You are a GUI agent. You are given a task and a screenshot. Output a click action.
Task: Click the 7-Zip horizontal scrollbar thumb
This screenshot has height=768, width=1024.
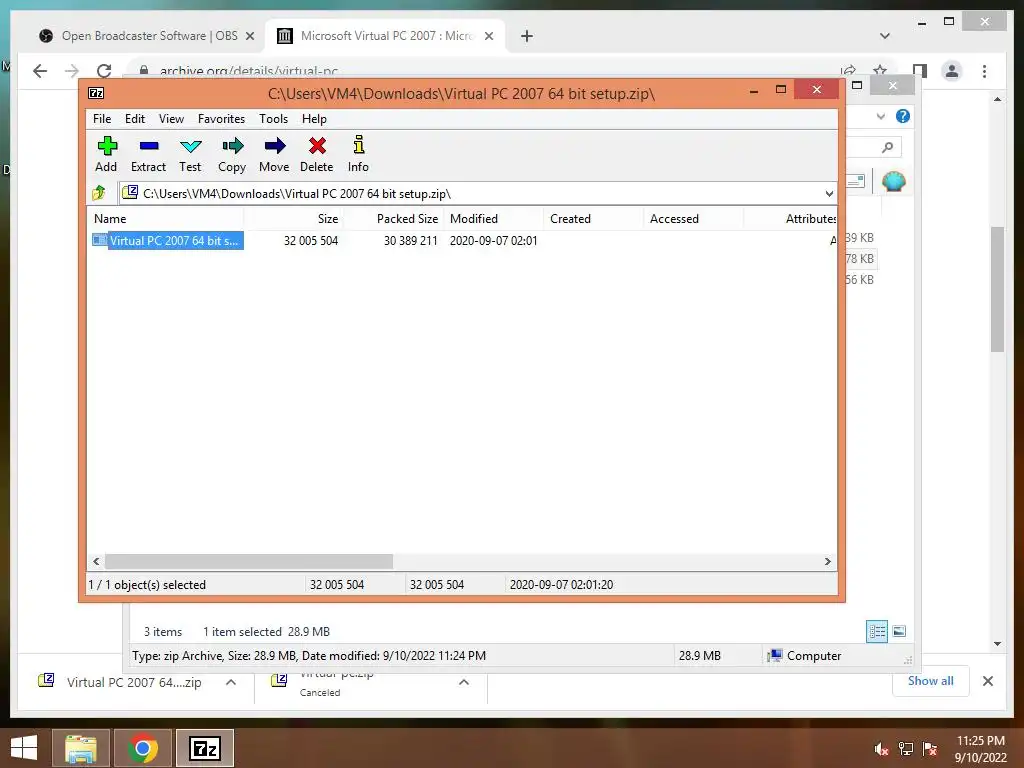click(249, 561)
